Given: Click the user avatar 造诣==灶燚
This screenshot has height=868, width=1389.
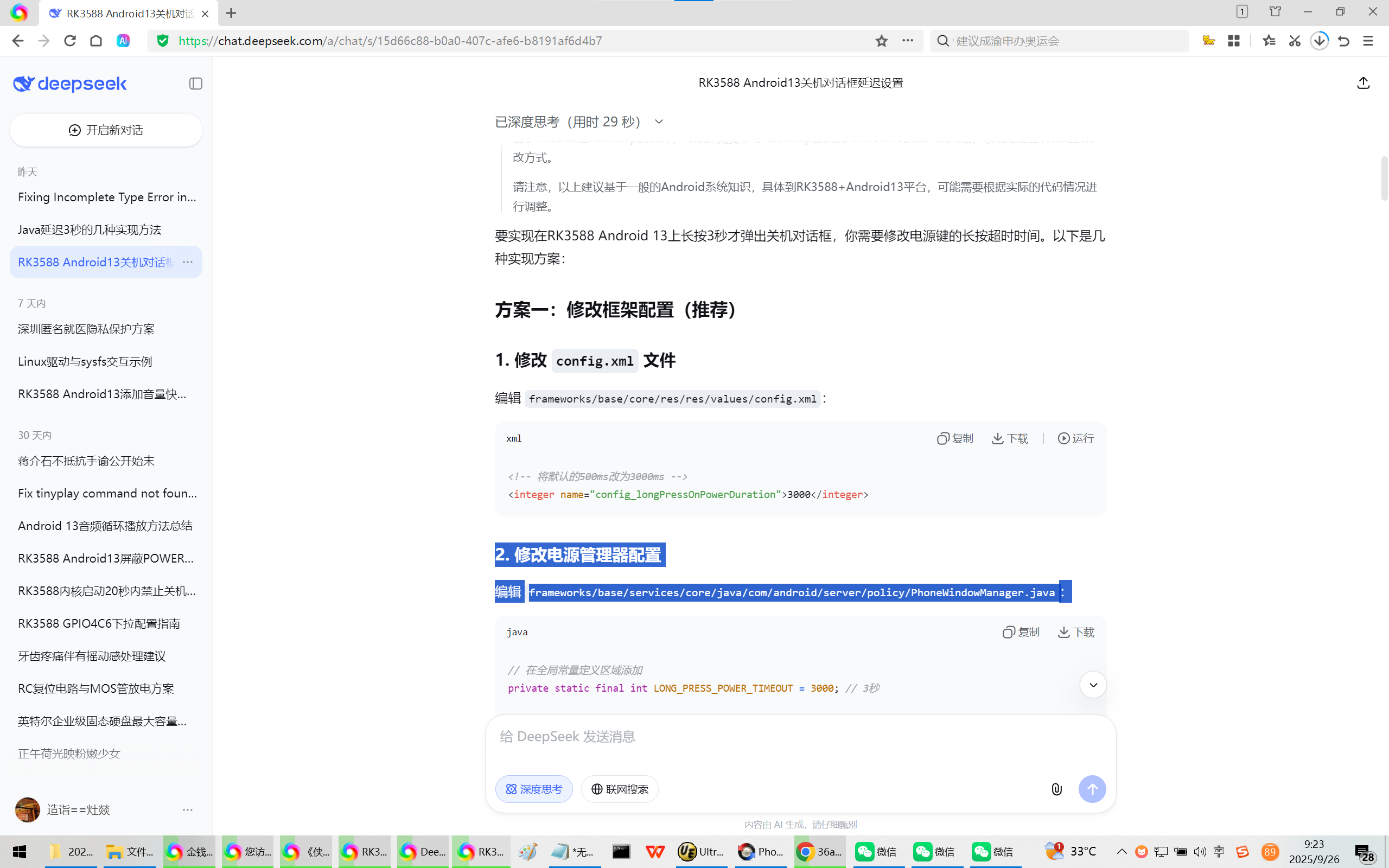Looking at the screenshot, I should tap(28, 810).
